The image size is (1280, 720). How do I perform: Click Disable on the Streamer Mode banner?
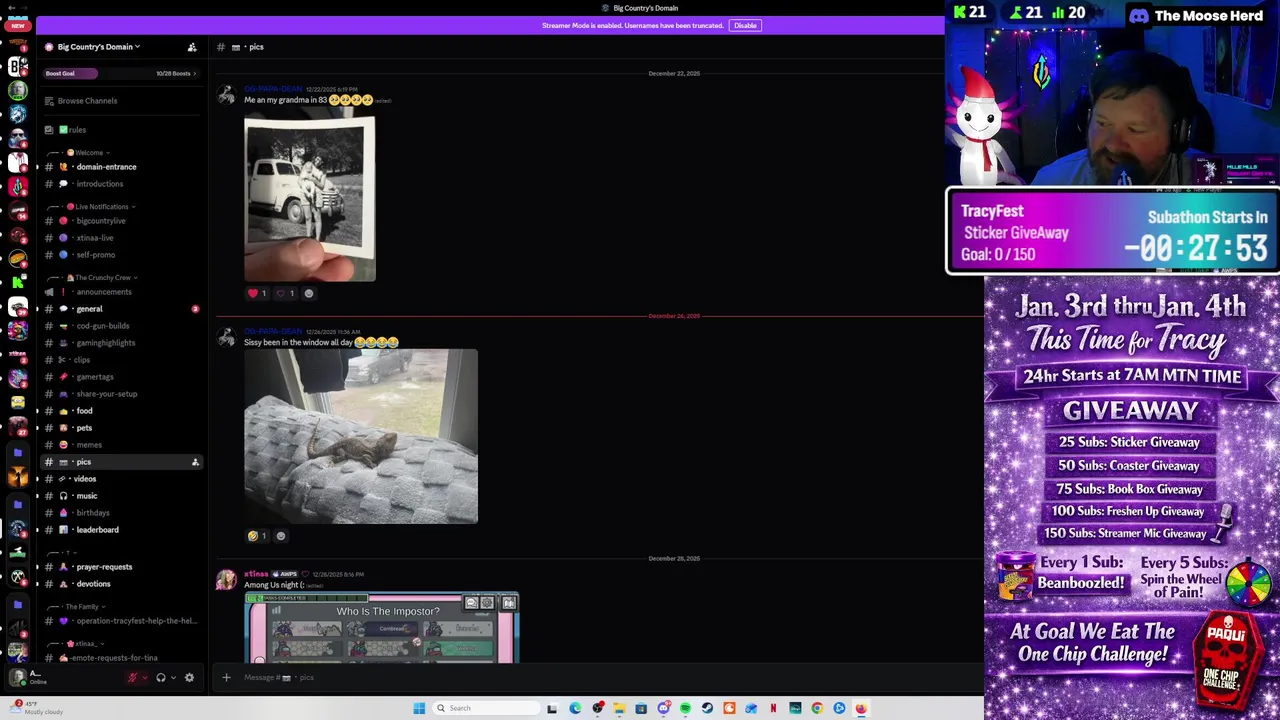(745, 25)
